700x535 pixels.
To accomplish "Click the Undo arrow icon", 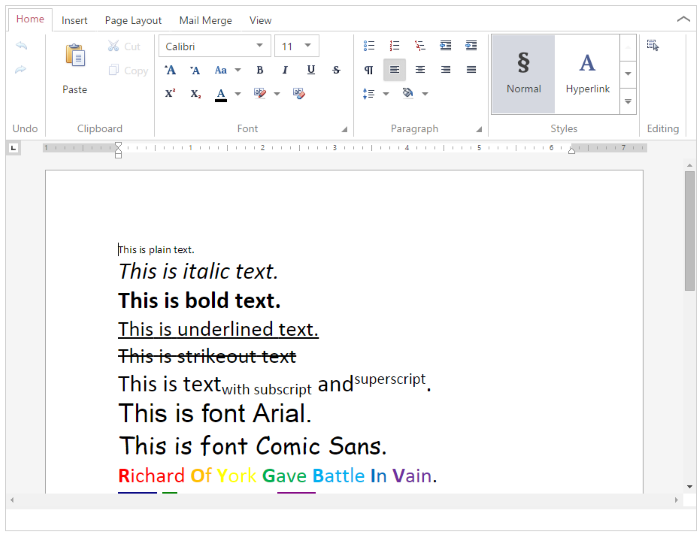I will coord(21,46).
